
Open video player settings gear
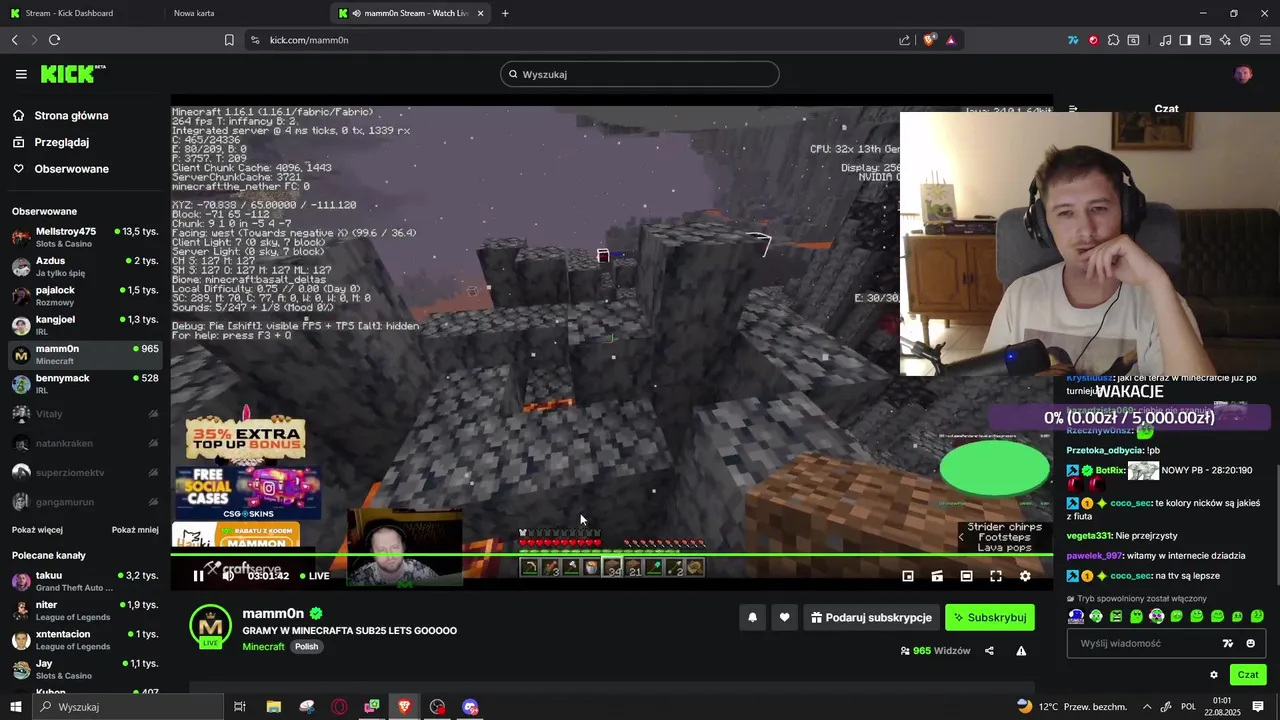point(1025,576)
